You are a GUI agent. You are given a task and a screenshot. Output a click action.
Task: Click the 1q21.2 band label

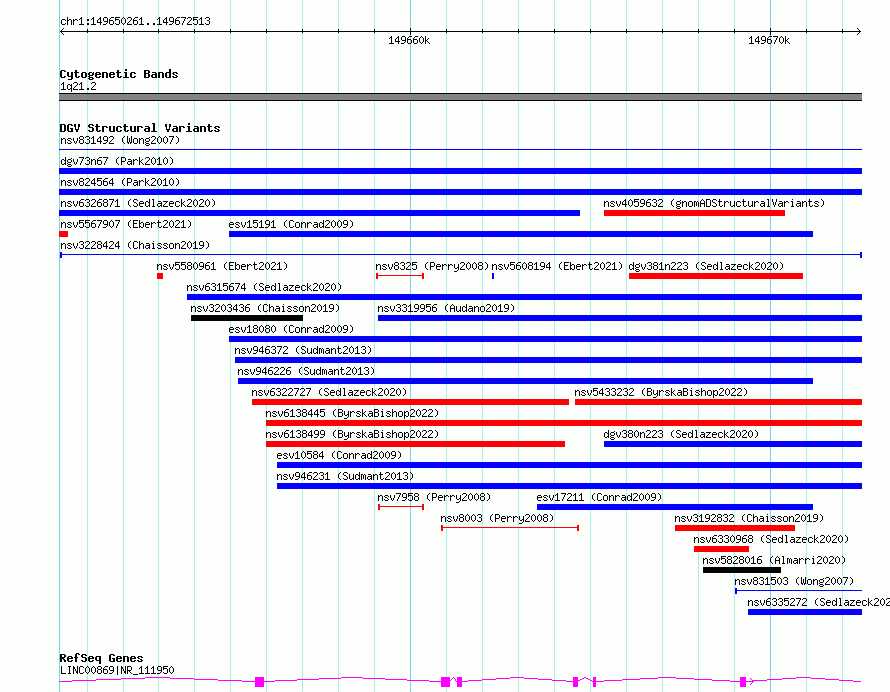click(78, 86)
